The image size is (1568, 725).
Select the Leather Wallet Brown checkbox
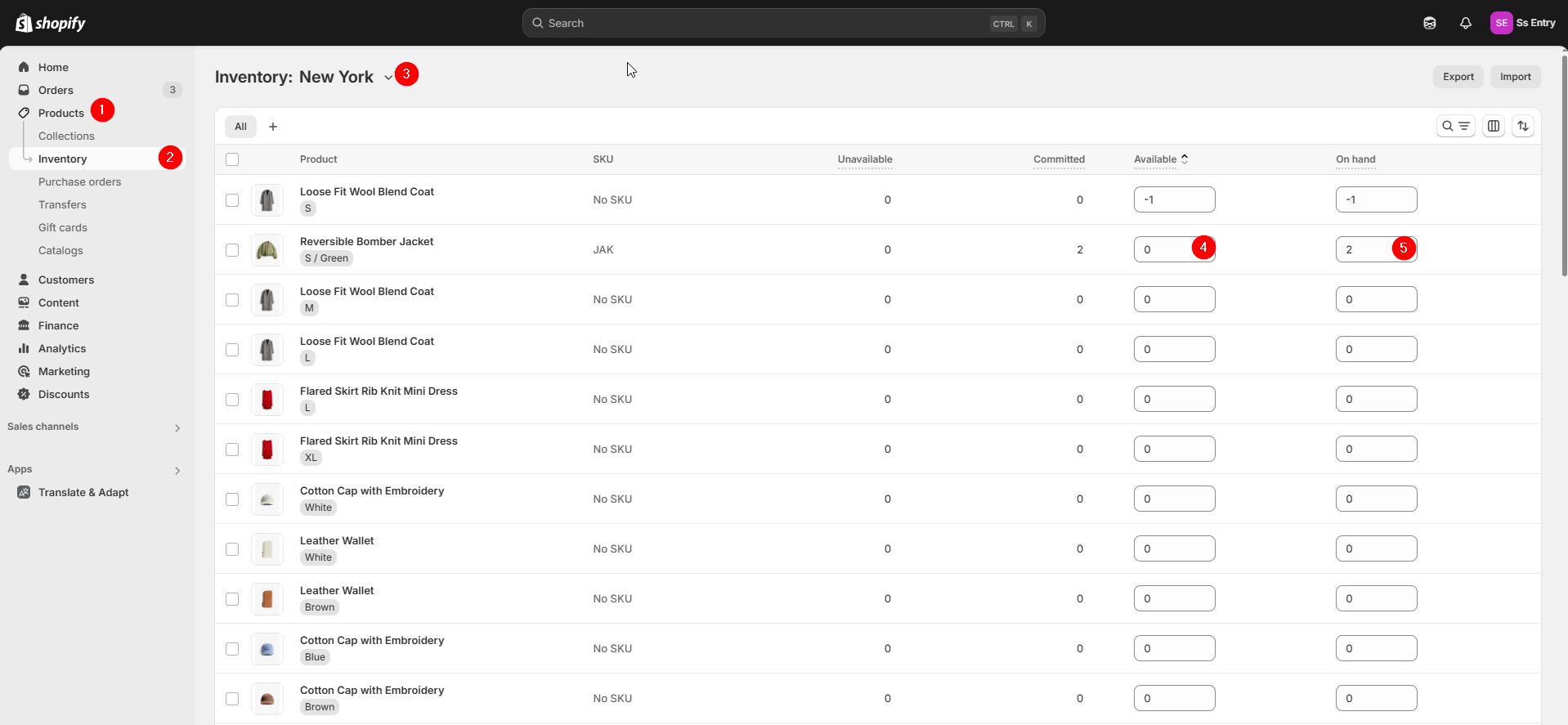[x=232, y=599]
